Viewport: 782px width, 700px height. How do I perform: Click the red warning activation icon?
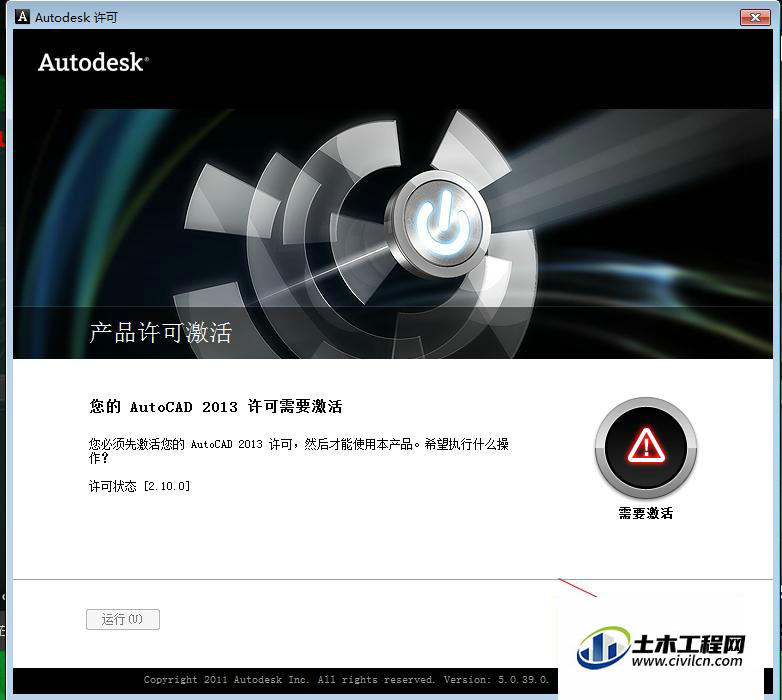pos(646,447)
